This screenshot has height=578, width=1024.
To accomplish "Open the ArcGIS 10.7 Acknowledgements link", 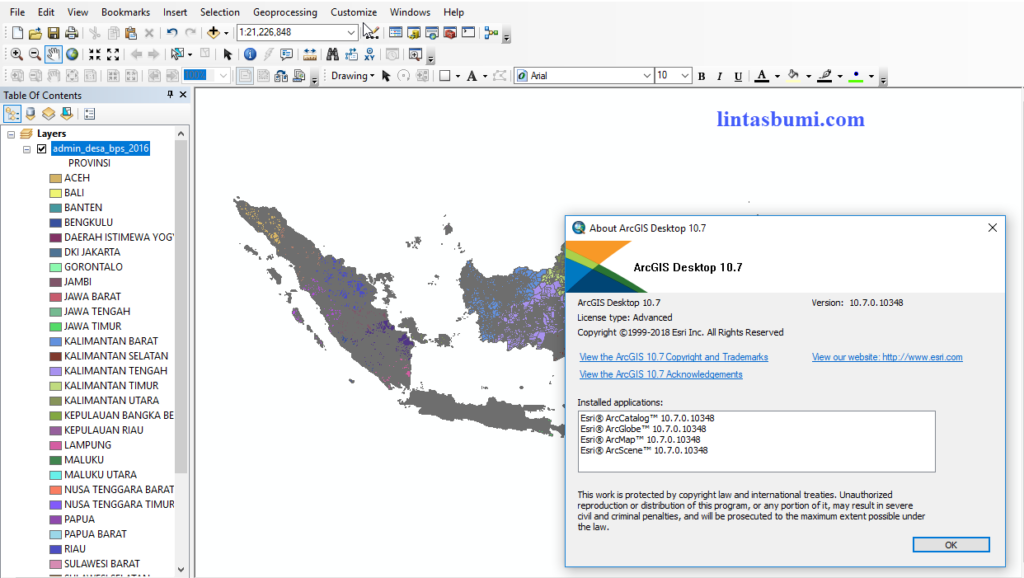I will tap(661, 374).
